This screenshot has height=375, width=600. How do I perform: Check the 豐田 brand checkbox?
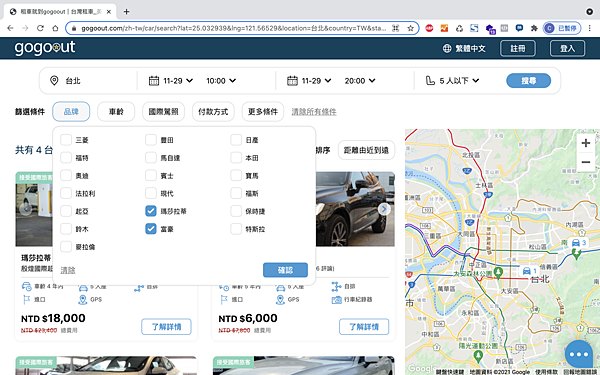[x=151, y=140]
